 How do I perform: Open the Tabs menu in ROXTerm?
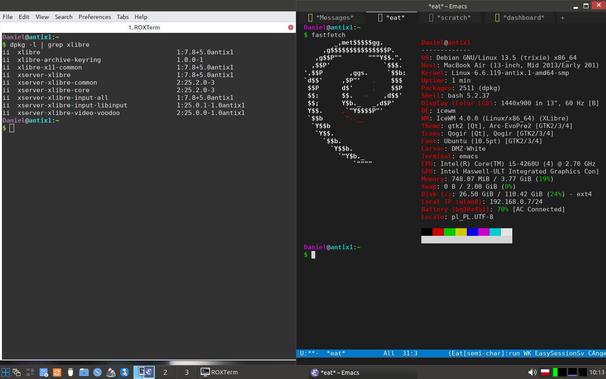[x=123, y=17]
